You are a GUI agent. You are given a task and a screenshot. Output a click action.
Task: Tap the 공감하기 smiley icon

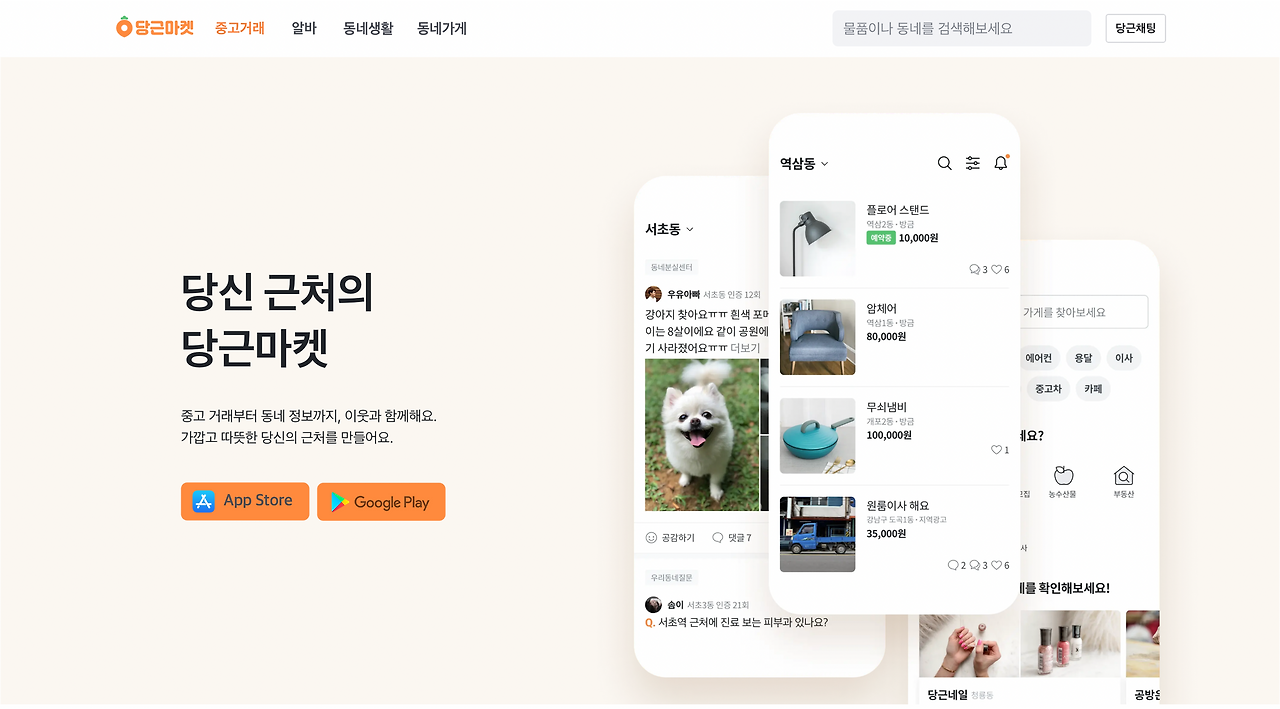click(x=652, y=538)
